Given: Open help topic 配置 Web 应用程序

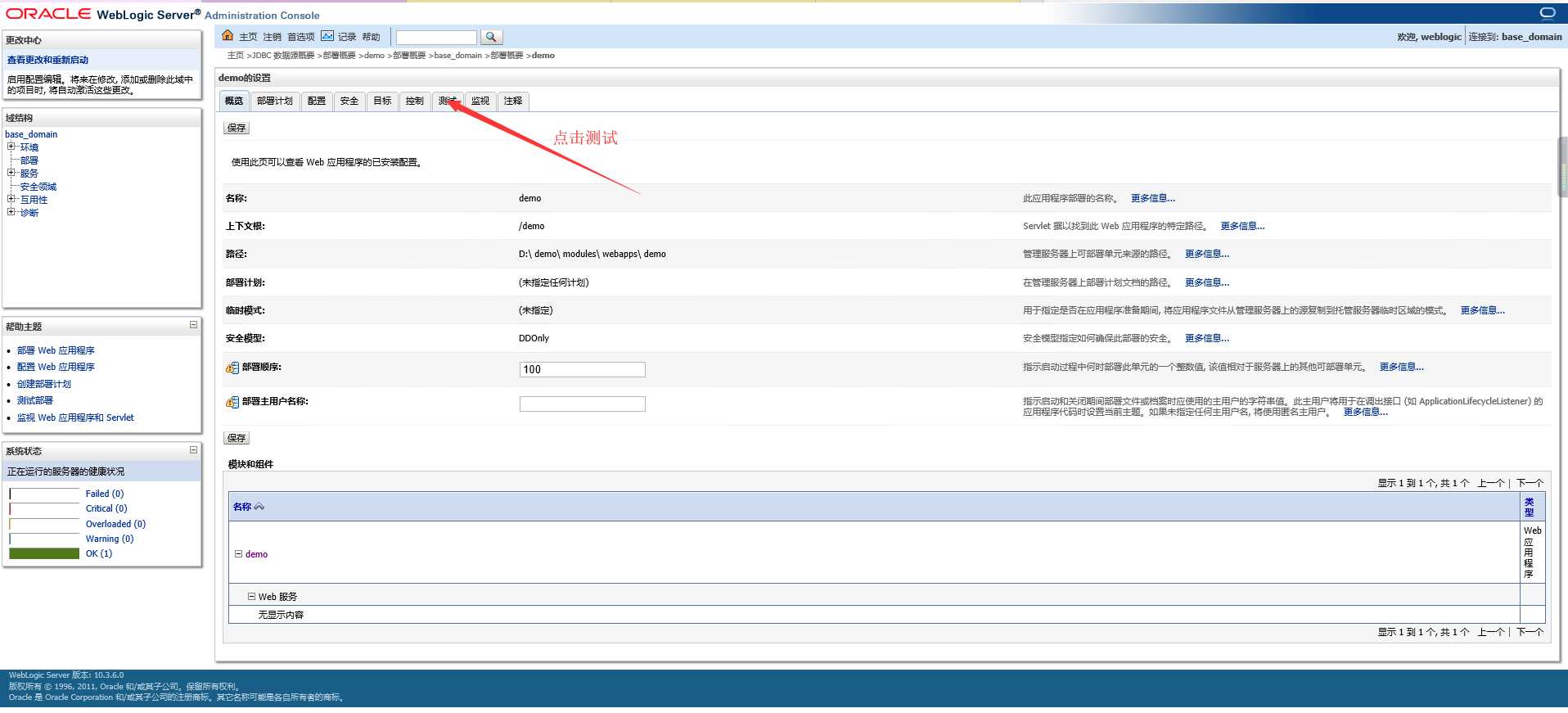Looking at the screenshot, I should tap(56, 367).
